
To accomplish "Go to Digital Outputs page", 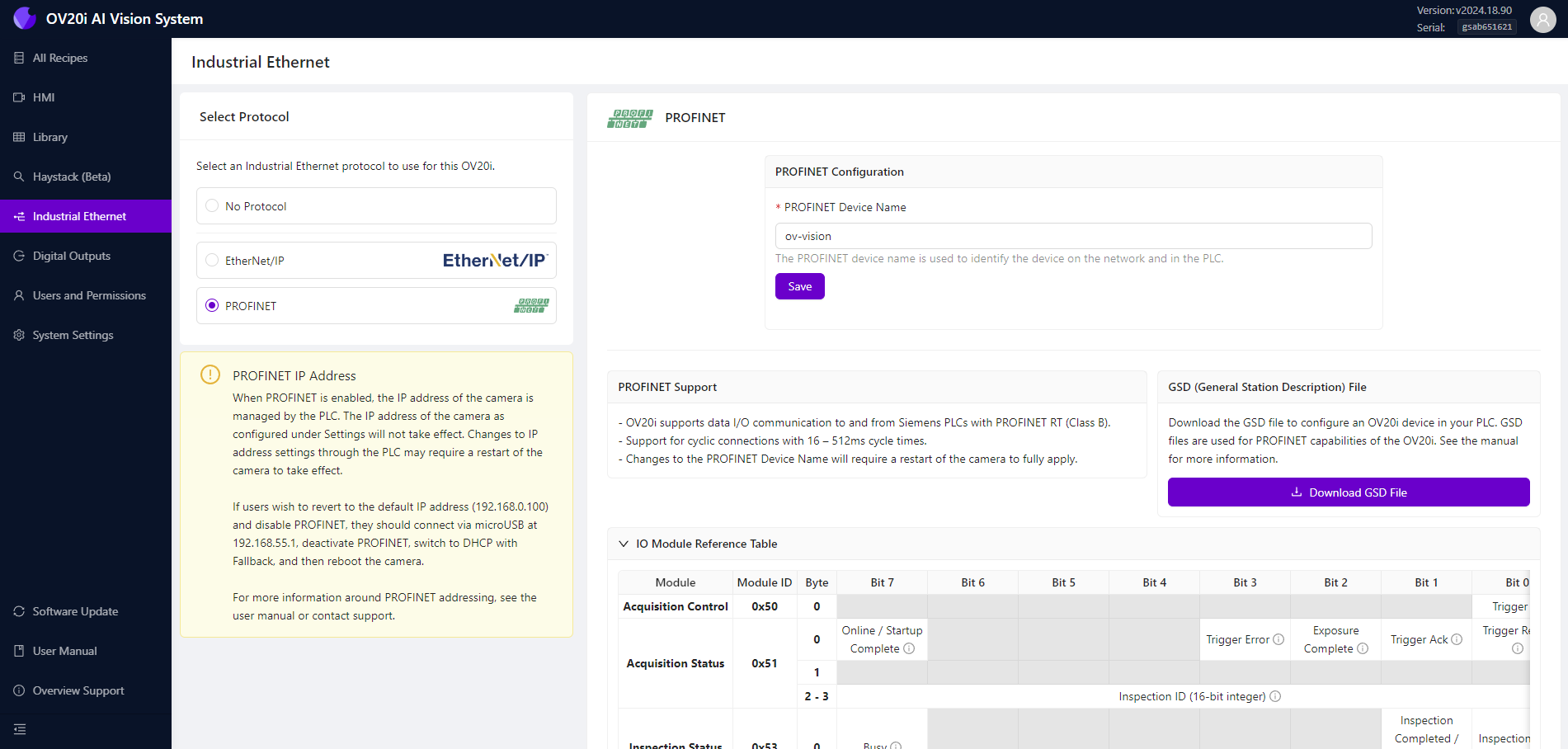I will click(71, 256).
